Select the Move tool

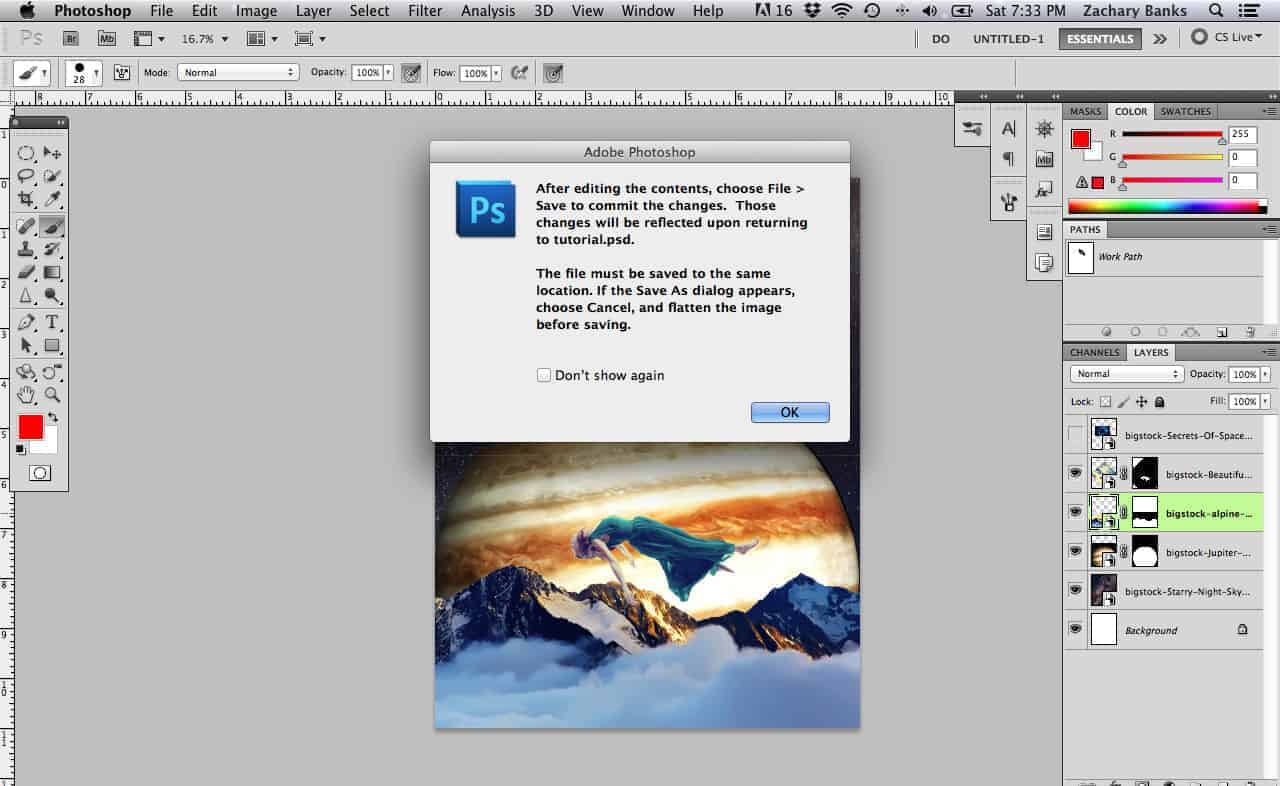tap(53, 153)
